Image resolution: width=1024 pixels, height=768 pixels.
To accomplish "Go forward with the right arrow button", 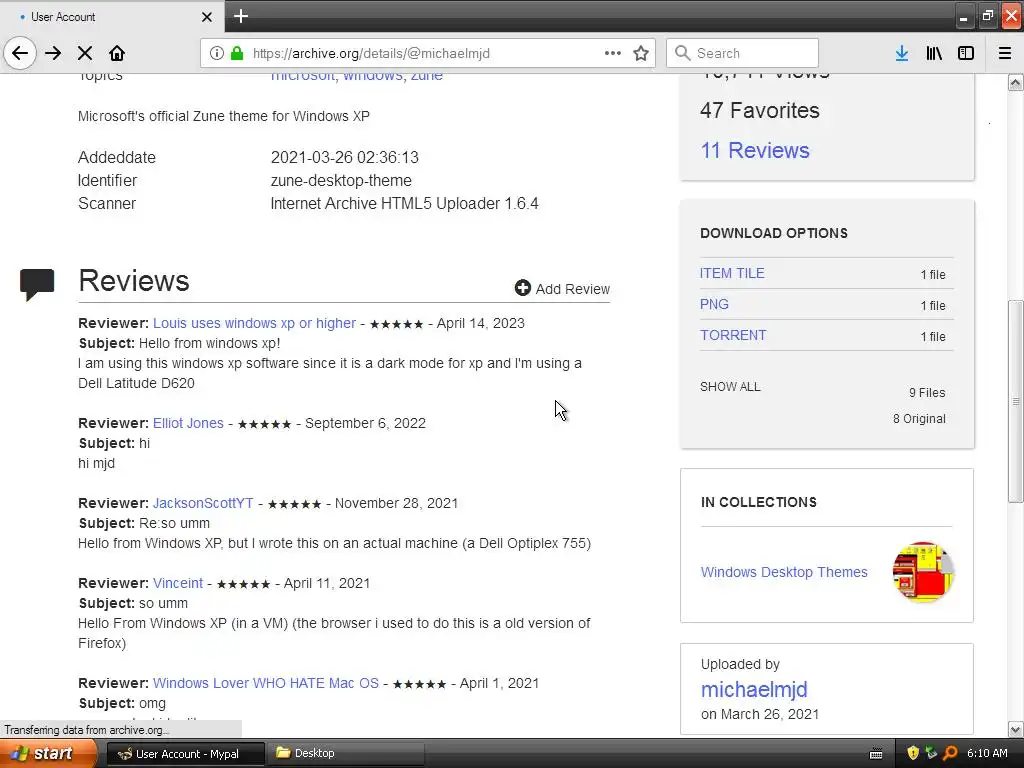I will [53, 53].
